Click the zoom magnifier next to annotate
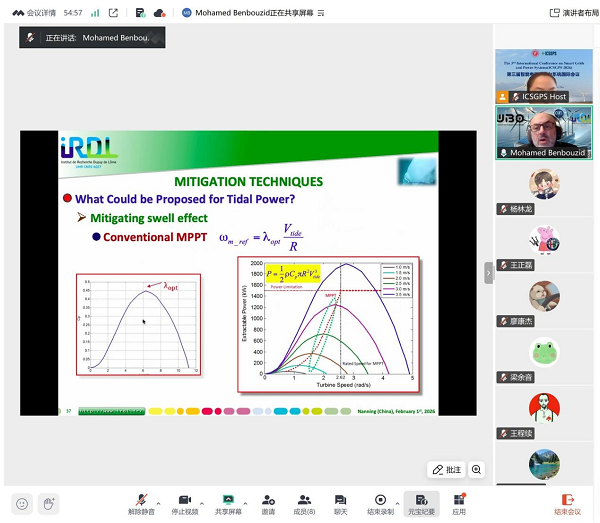This screenshot has height=523, width=600. click(x=477, y=469)
